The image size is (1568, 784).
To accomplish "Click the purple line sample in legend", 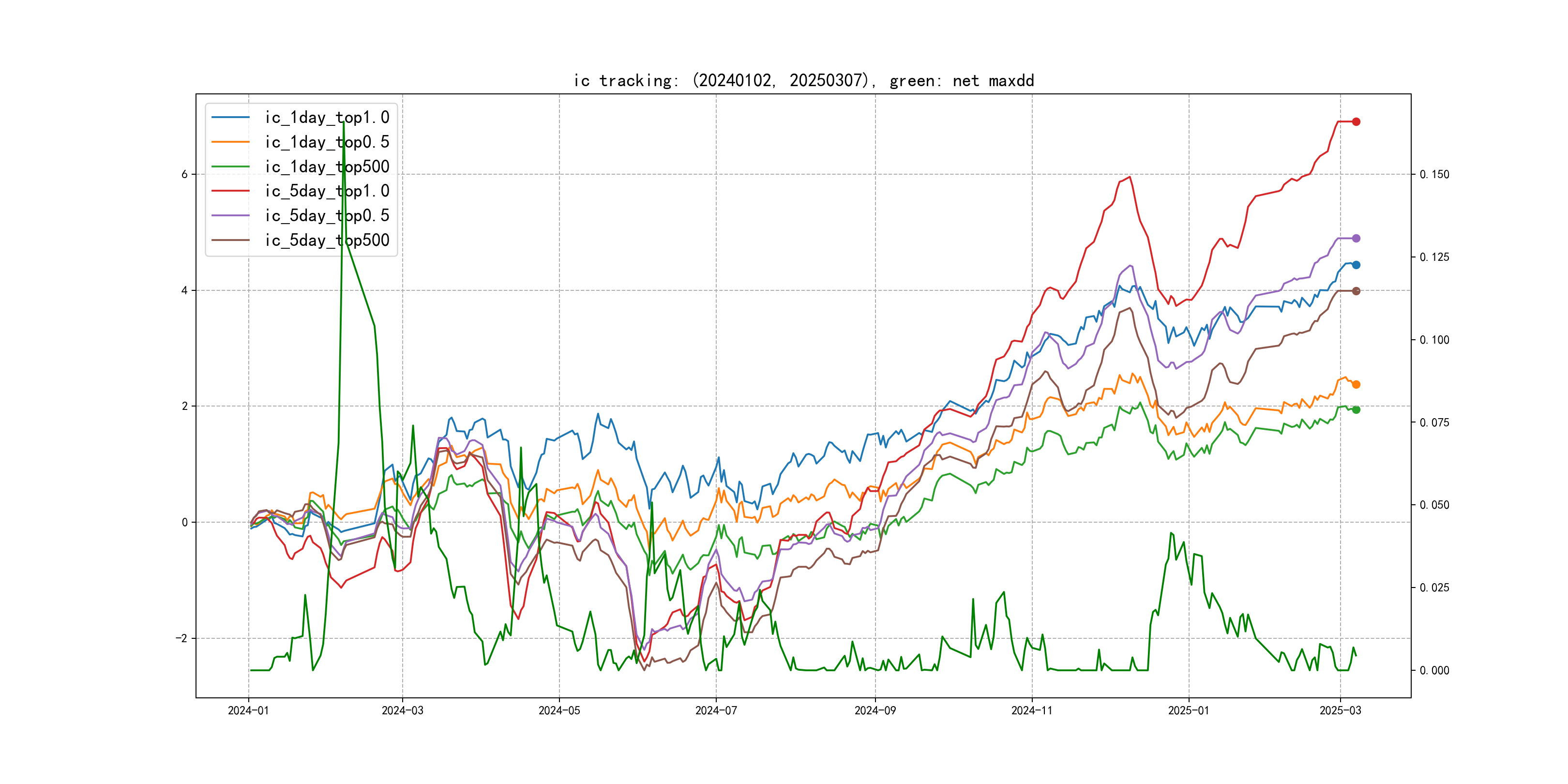I will tap(231, 215).
